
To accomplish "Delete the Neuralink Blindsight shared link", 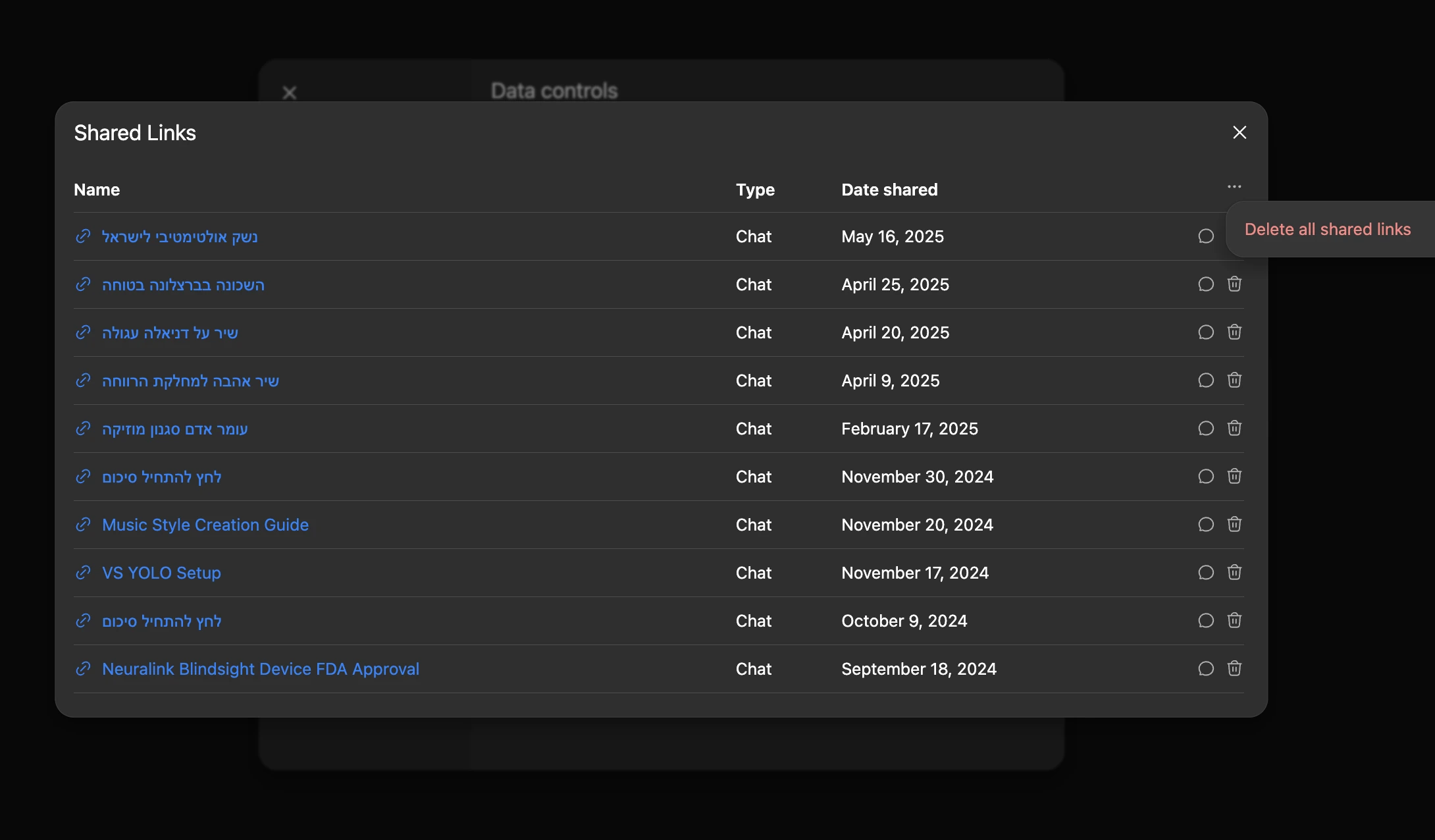I will pyautogui.click(x=1234, y=668).
